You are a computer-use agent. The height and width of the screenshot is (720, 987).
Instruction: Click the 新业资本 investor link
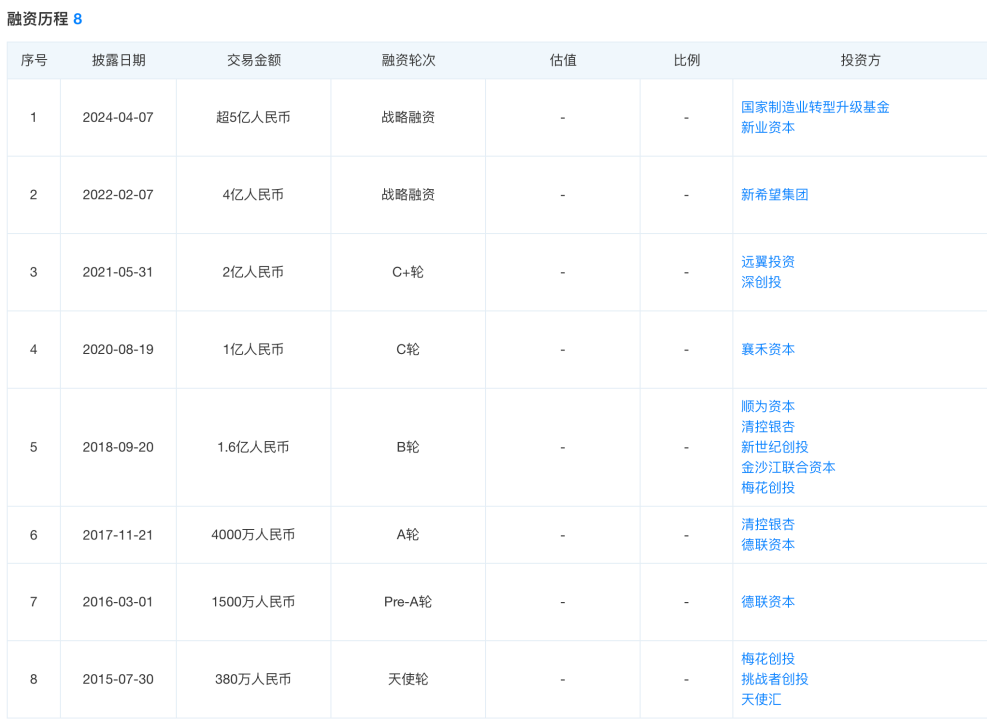768,128
